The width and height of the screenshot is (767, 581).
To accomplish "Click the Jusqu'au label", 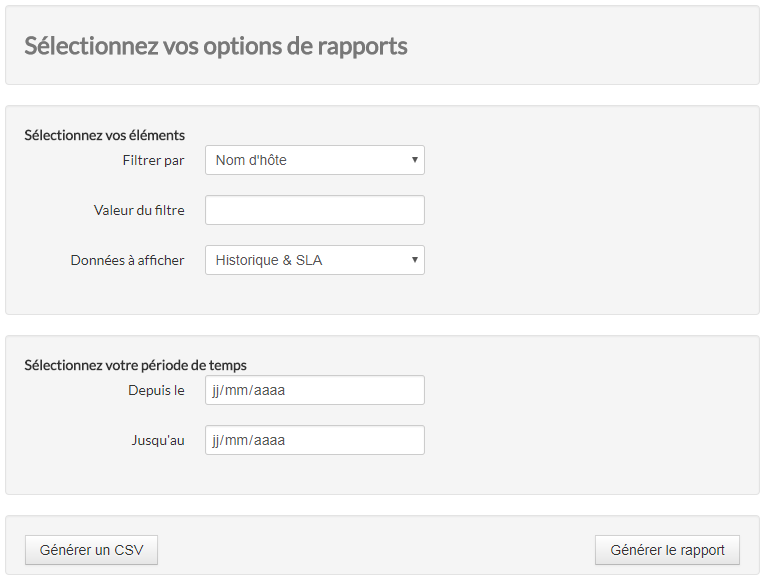I will (157, 440).
